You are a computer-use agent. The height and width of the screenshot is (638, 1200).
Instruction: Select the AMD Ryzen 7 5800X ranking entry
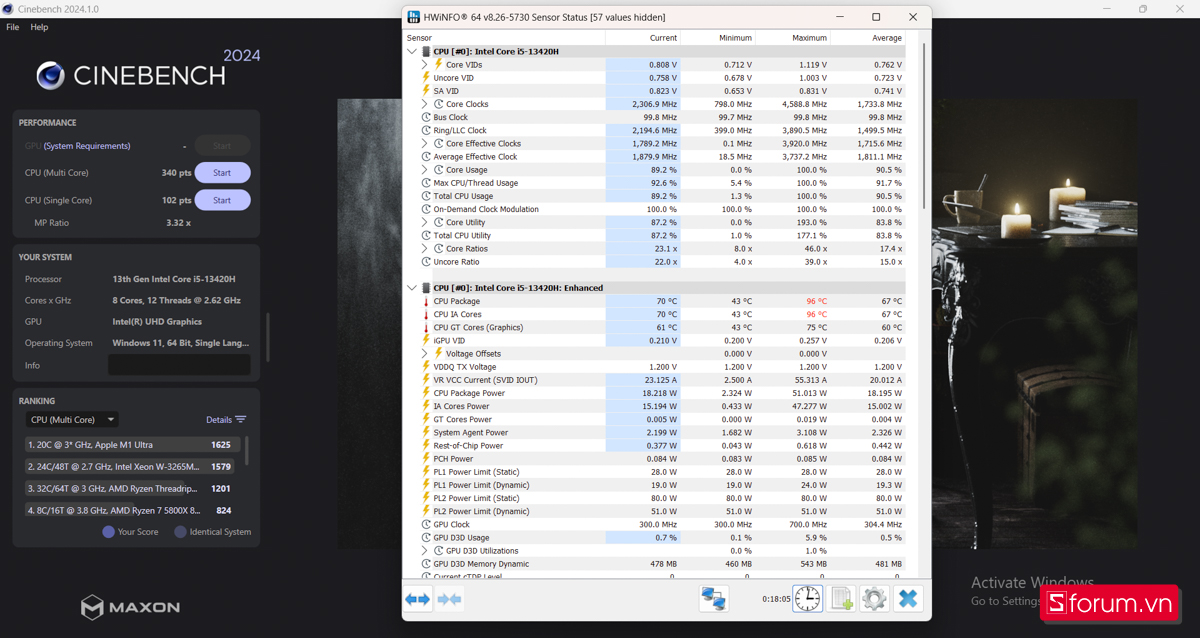pyautogui.click(x=132, y=510)
